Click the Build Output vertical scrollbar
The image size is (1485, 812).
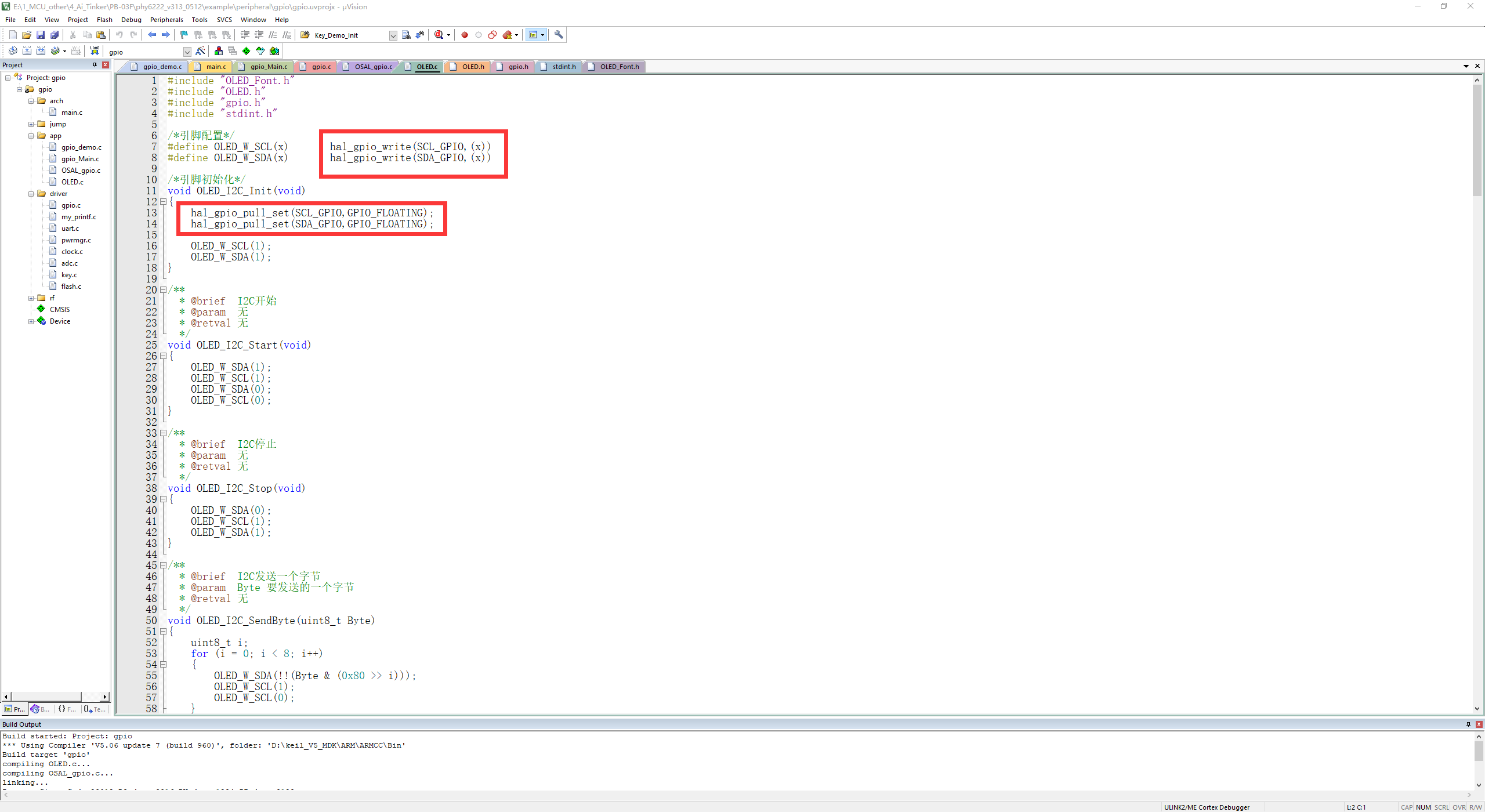pyautogui.click(x=1479, y=760)
